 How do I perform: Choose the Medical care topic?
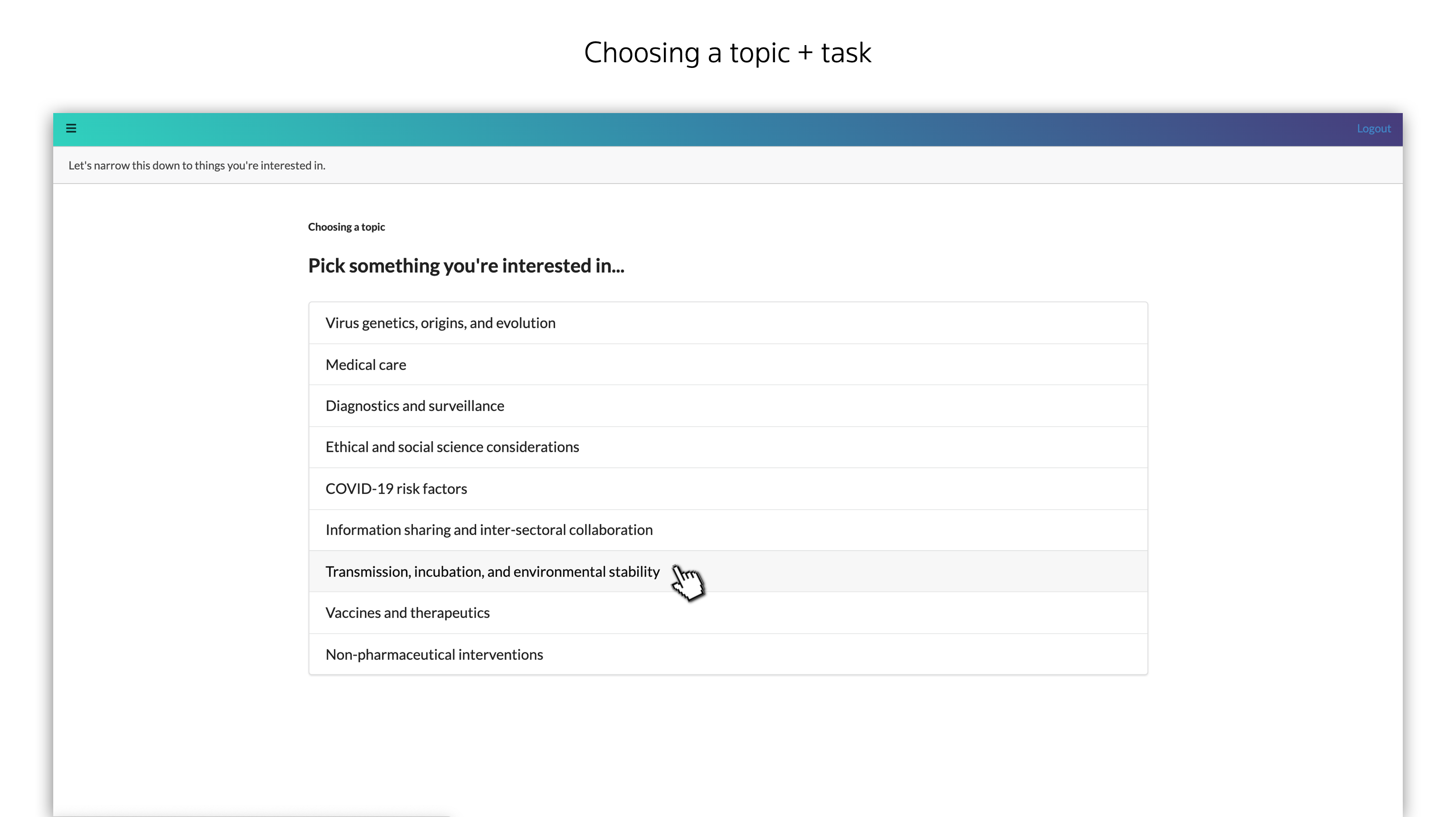[366, 365]
